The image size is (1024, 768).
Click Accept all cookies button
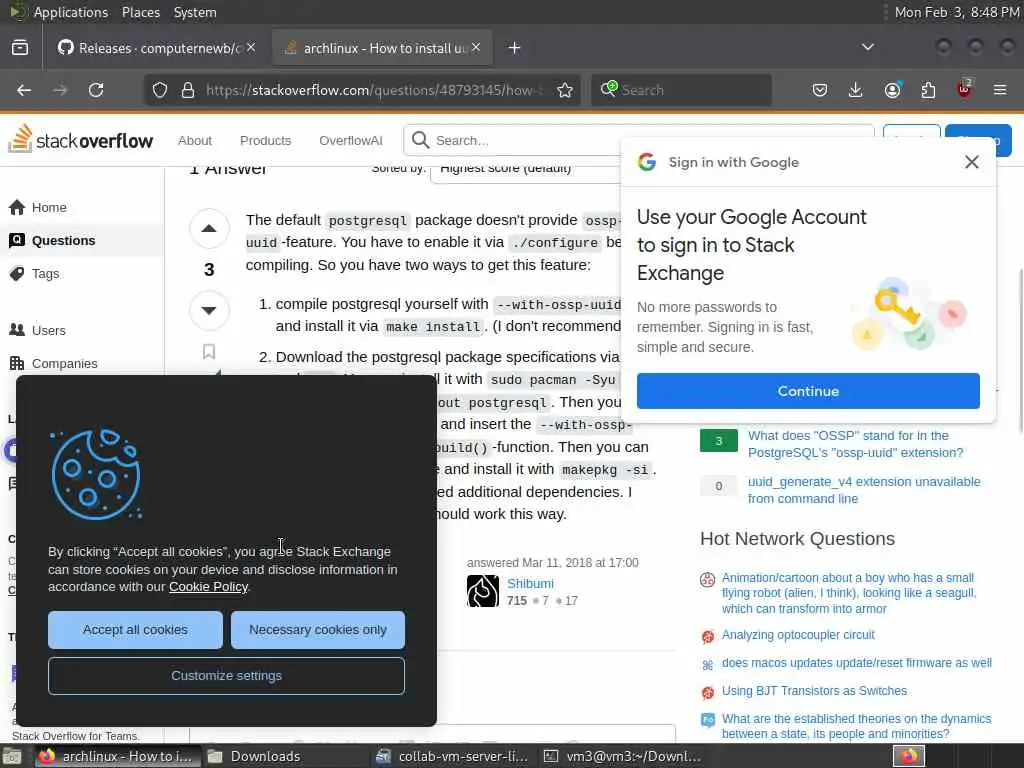[135, 630]
